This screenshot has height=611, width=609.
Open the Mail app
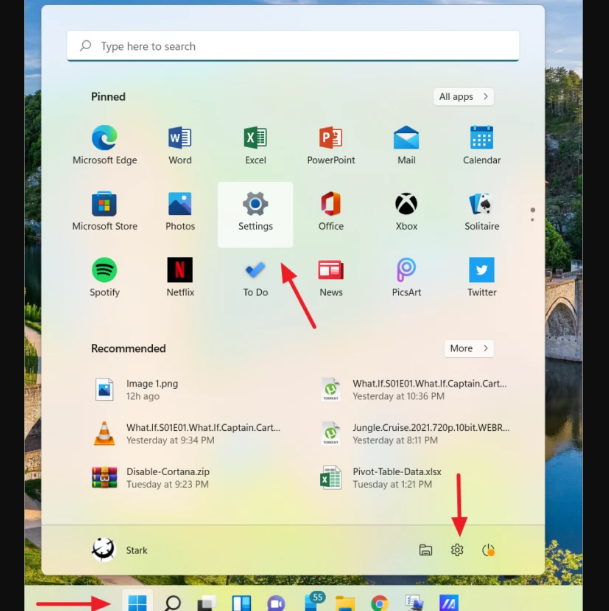(406, 145)
